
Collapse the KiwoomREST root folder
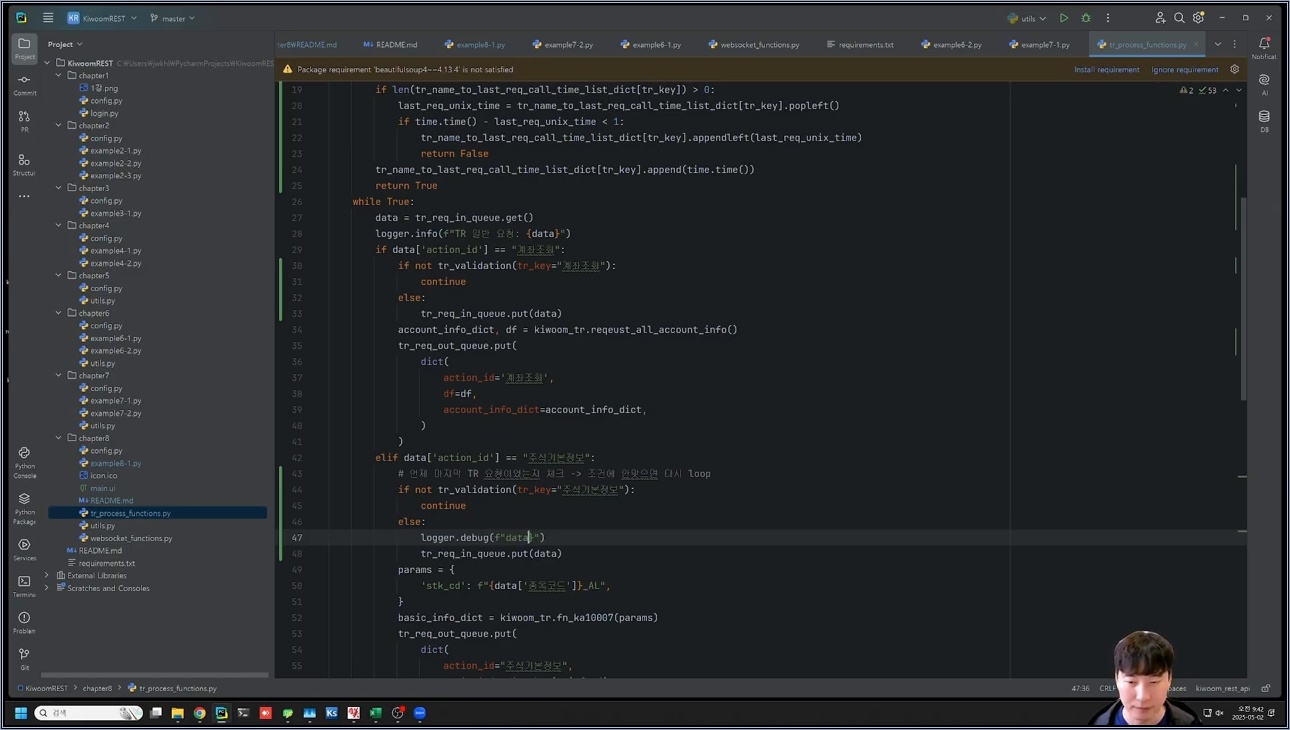47,63
